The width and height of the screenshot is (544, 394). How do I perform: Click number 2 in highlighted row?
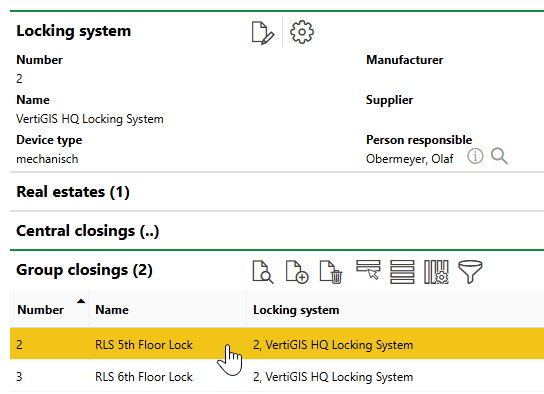(19, 345)
